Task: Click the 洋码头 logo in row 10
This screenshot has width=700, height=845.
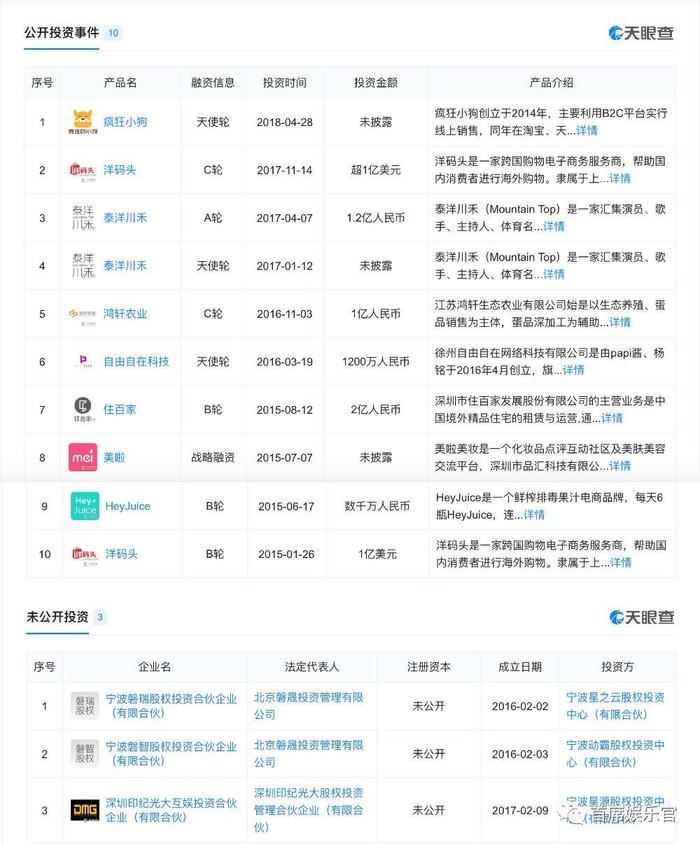Action: click(85, 555)
